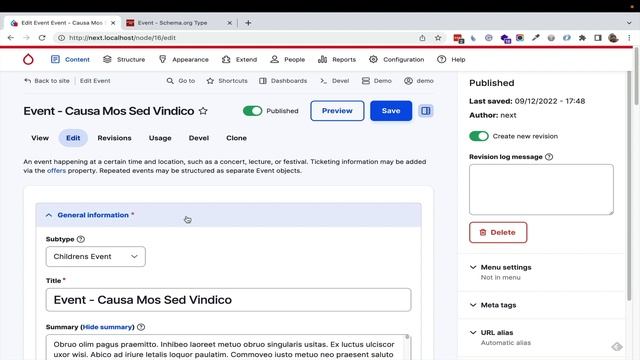Click the red Delete button
Screen dimensions: 640x360
tap(498, 232)
